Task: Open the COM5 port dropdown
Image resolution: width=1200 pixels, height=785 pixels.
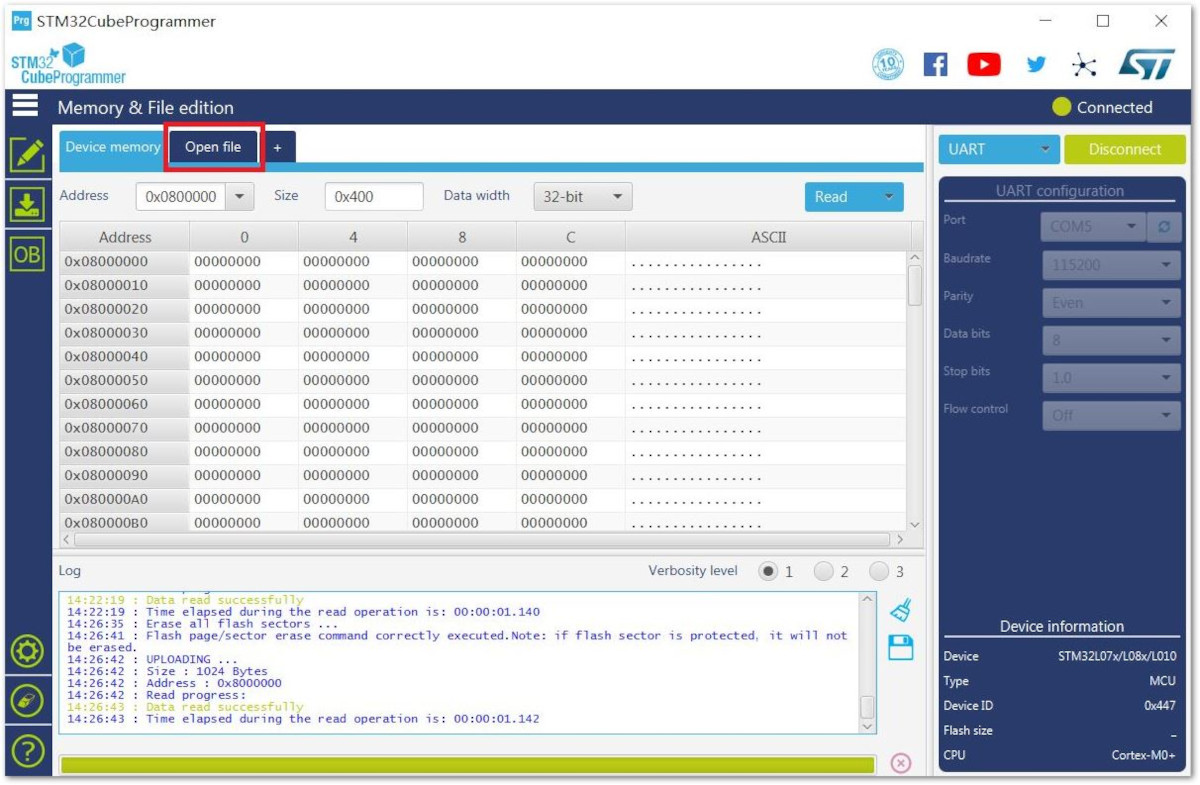Action: [1093, 227]
